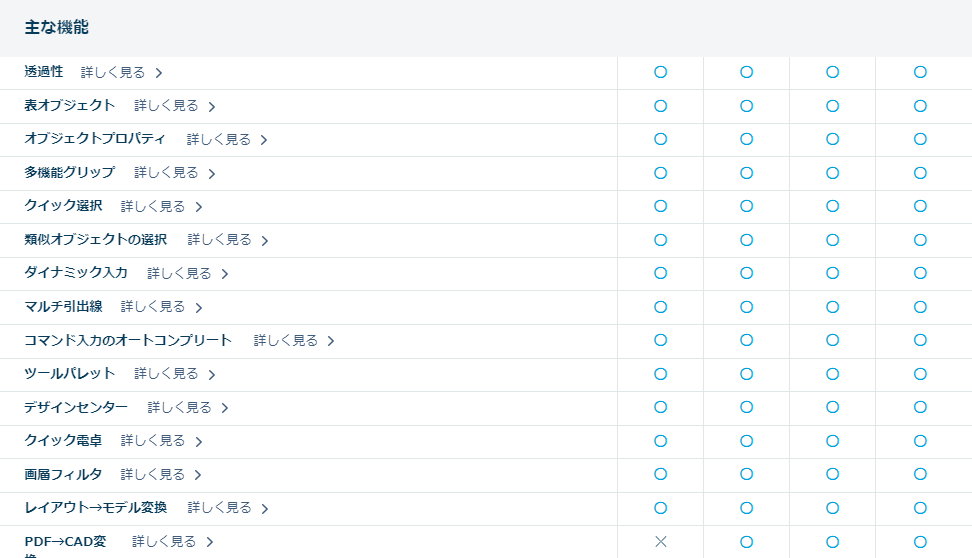Open 詳しく見る for クイック電卓
This screenshot has height=558, width=972.
(152, 441)
